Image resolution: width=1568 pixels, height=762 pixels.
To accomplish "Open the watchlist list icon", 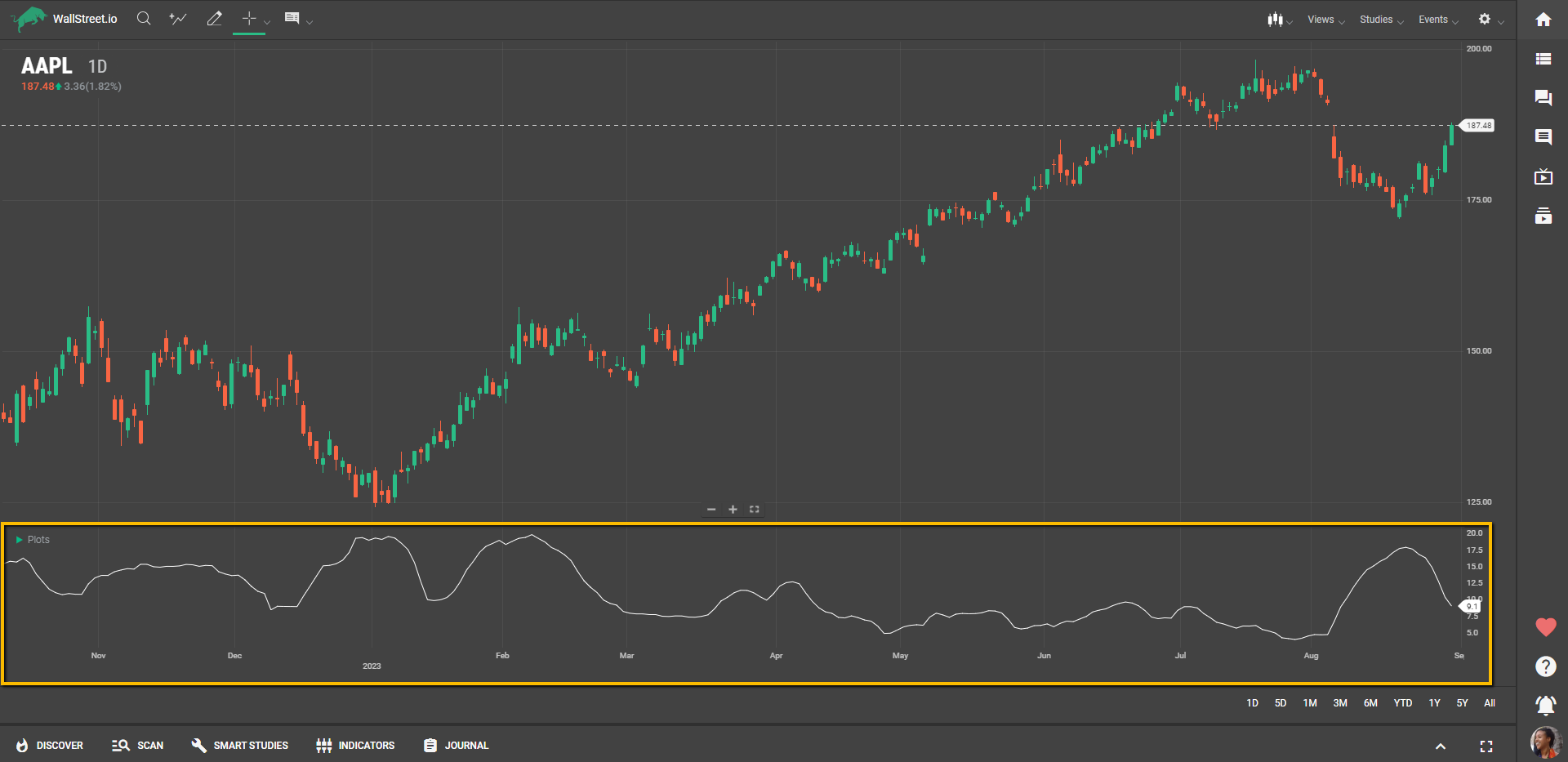I will click(x=1543, y=59).
